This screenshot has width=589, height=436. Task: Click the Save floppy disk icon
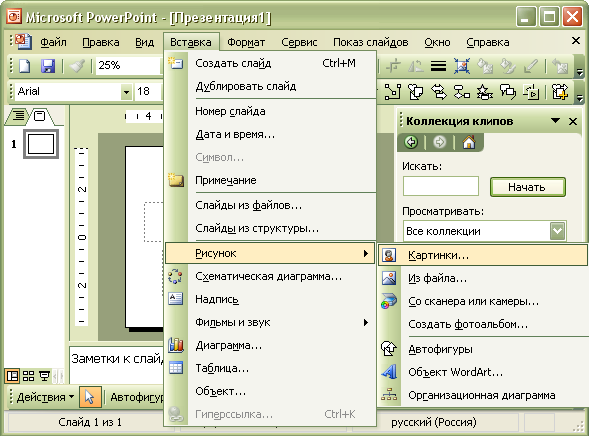pyautogui.click(x=48, y=66)
